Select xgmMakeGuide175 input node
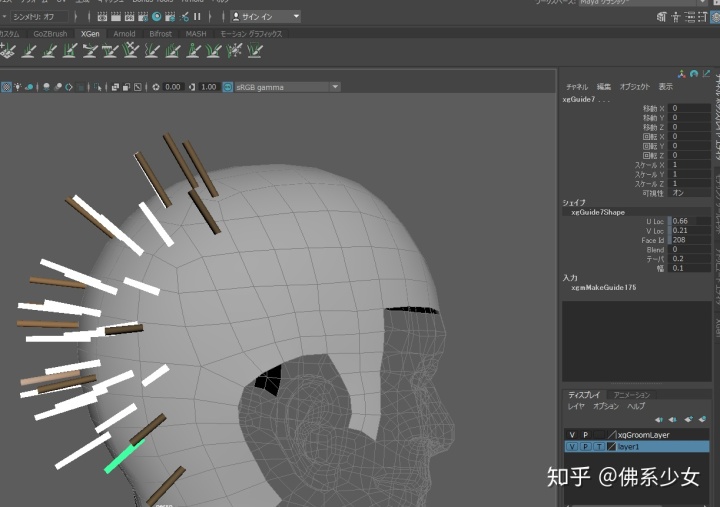The height and width of the screenshot is (507, 720). click(603, 287)
